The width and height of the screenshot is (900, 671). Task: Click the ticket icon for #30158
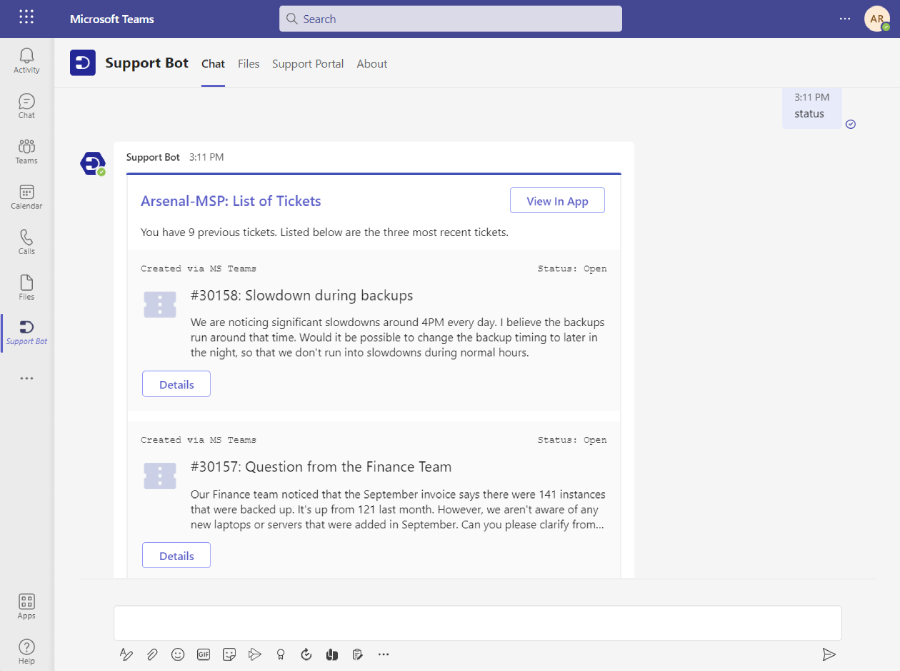(160, 304)
